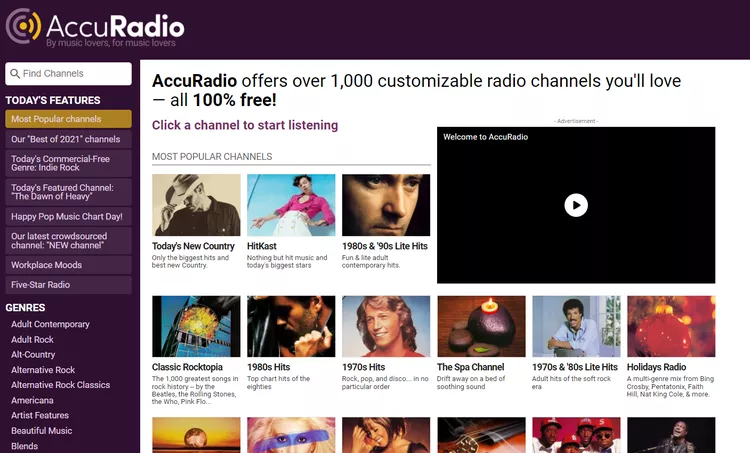Image resolution: width=750 pixels, height=453 pixels.
Task: Click the search magnifier icon
Action: (15, 74)
